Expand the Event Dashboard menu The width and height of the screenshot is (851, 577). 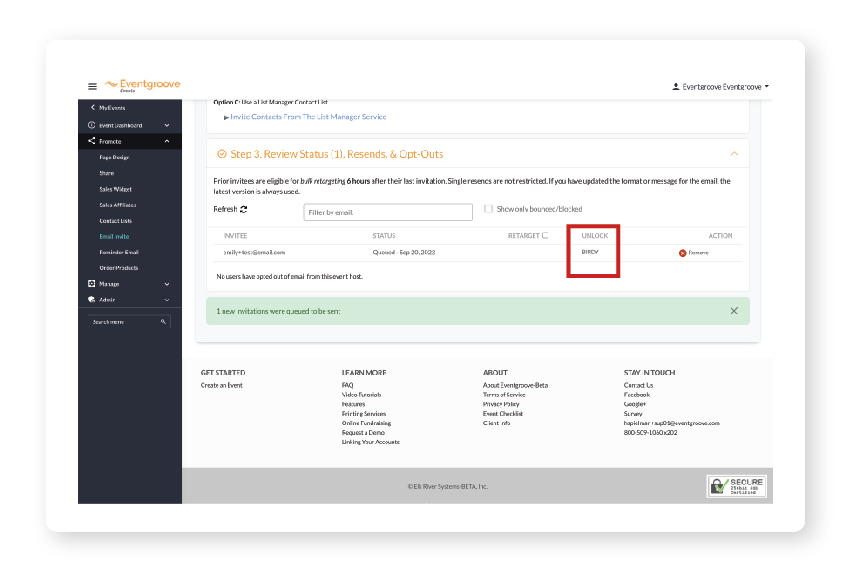pos(167,125)
